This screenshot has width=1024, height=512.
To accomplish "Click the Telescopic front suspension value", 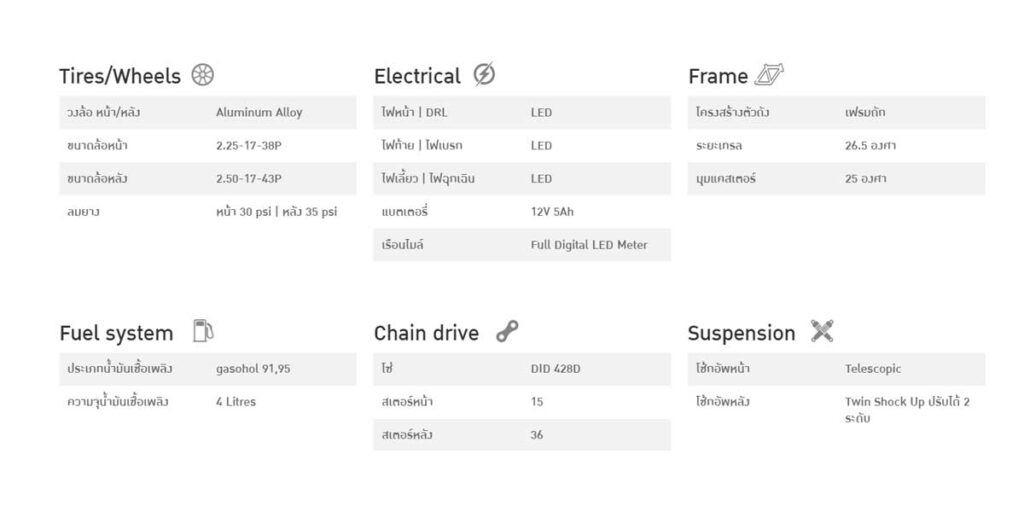I will click(x=872, y=369).
